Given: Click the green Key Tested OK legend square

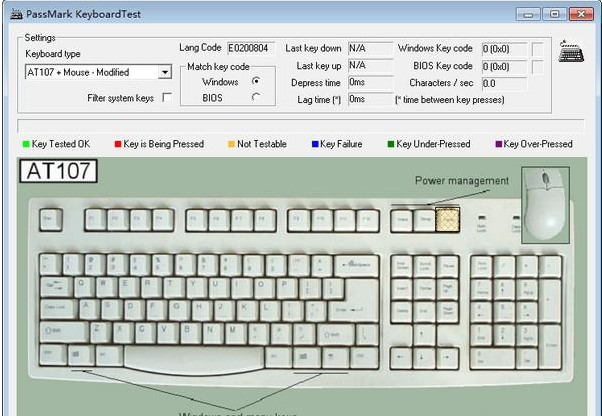Looking at the screenshot, I should pos(26,144).
